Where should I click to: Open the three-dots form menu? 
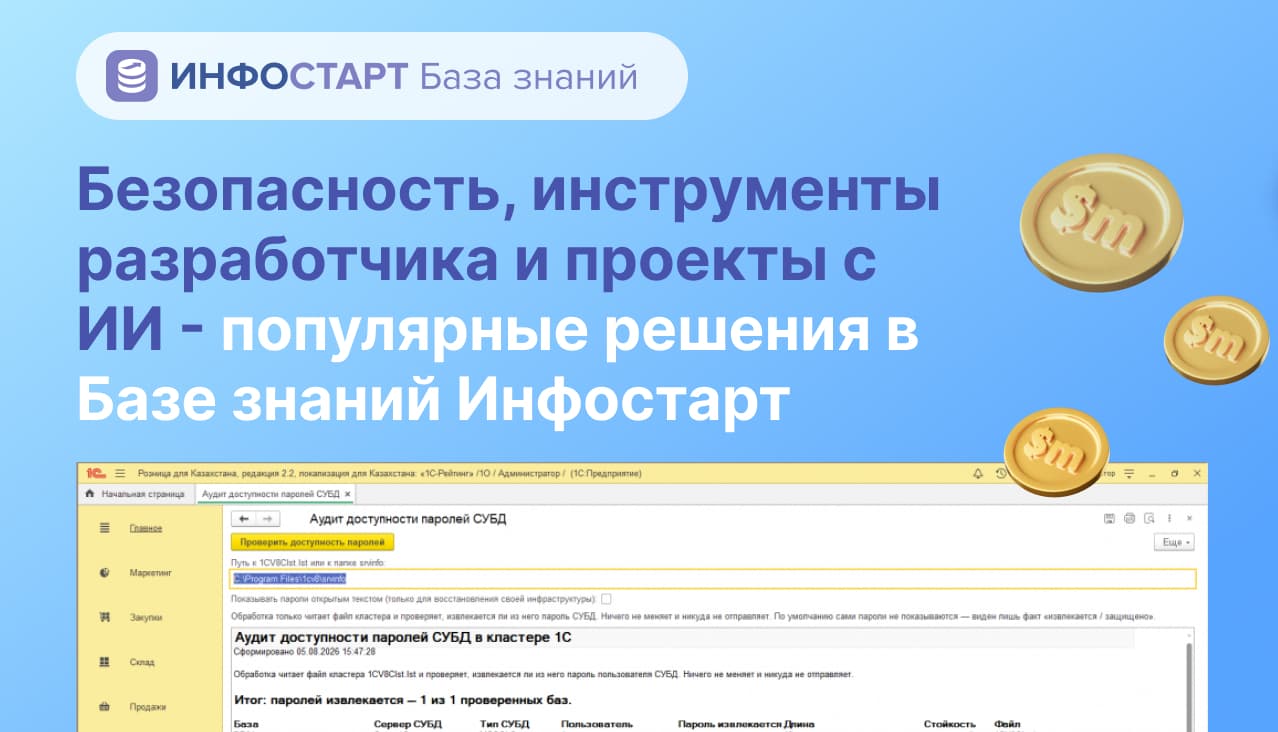[1171, 519]
